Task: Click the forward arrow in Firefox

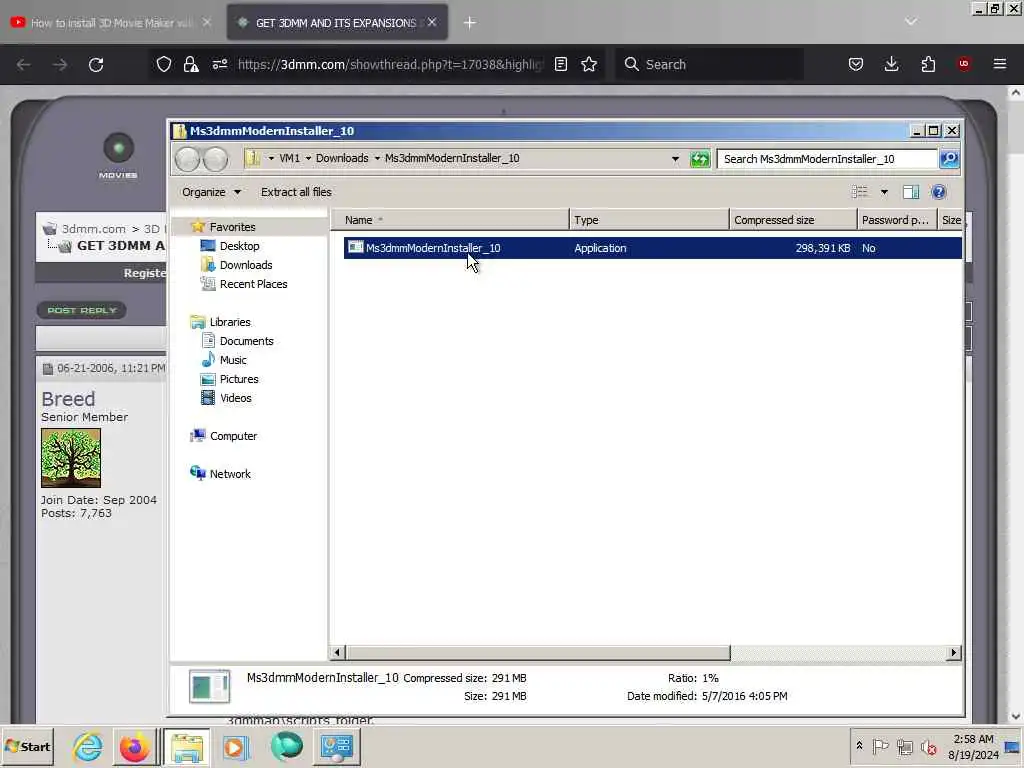Action: pyautogui.click(x=60, y=65)
